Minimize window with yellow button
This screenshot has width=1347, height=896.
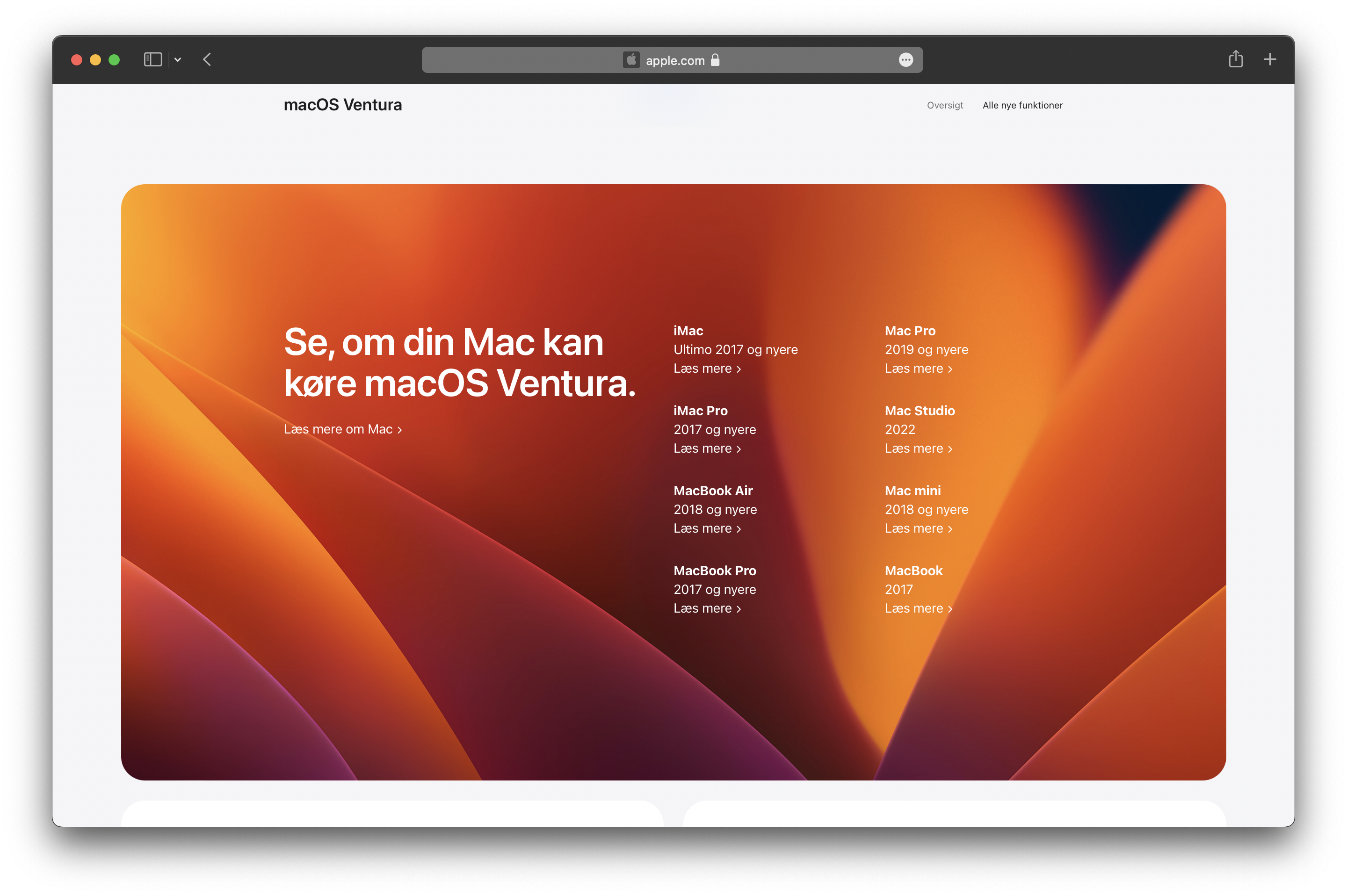95,60
